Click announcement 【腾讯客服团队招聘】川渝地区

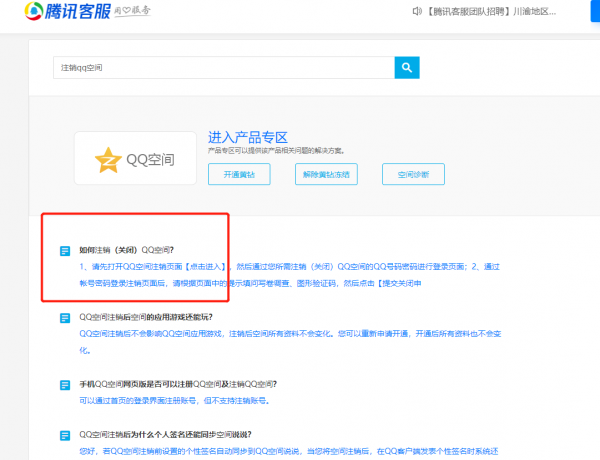(x=491, y=11)
